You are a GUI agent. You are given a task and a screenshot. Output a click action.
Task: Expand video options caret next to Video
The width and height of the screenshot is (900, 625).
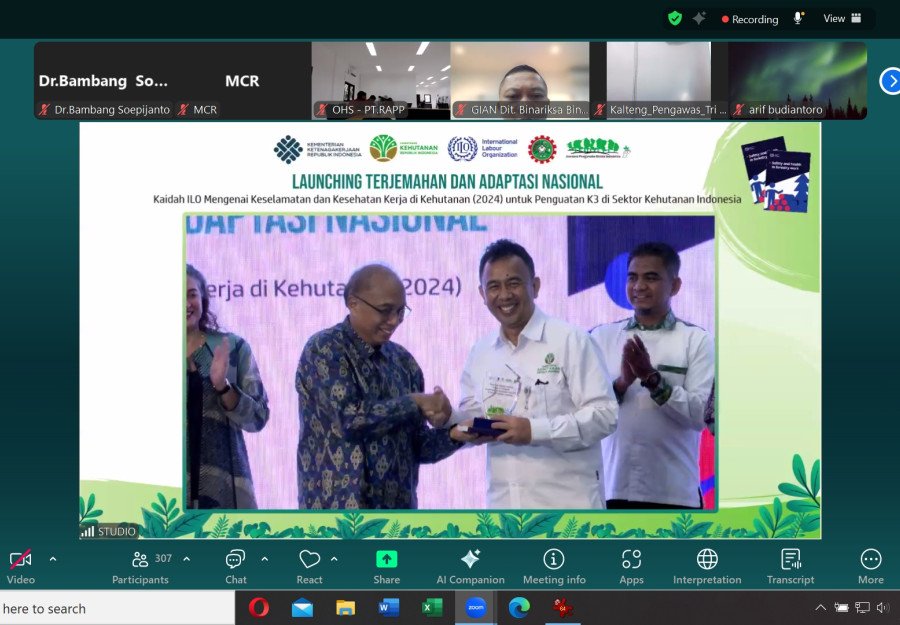point(53,558)
